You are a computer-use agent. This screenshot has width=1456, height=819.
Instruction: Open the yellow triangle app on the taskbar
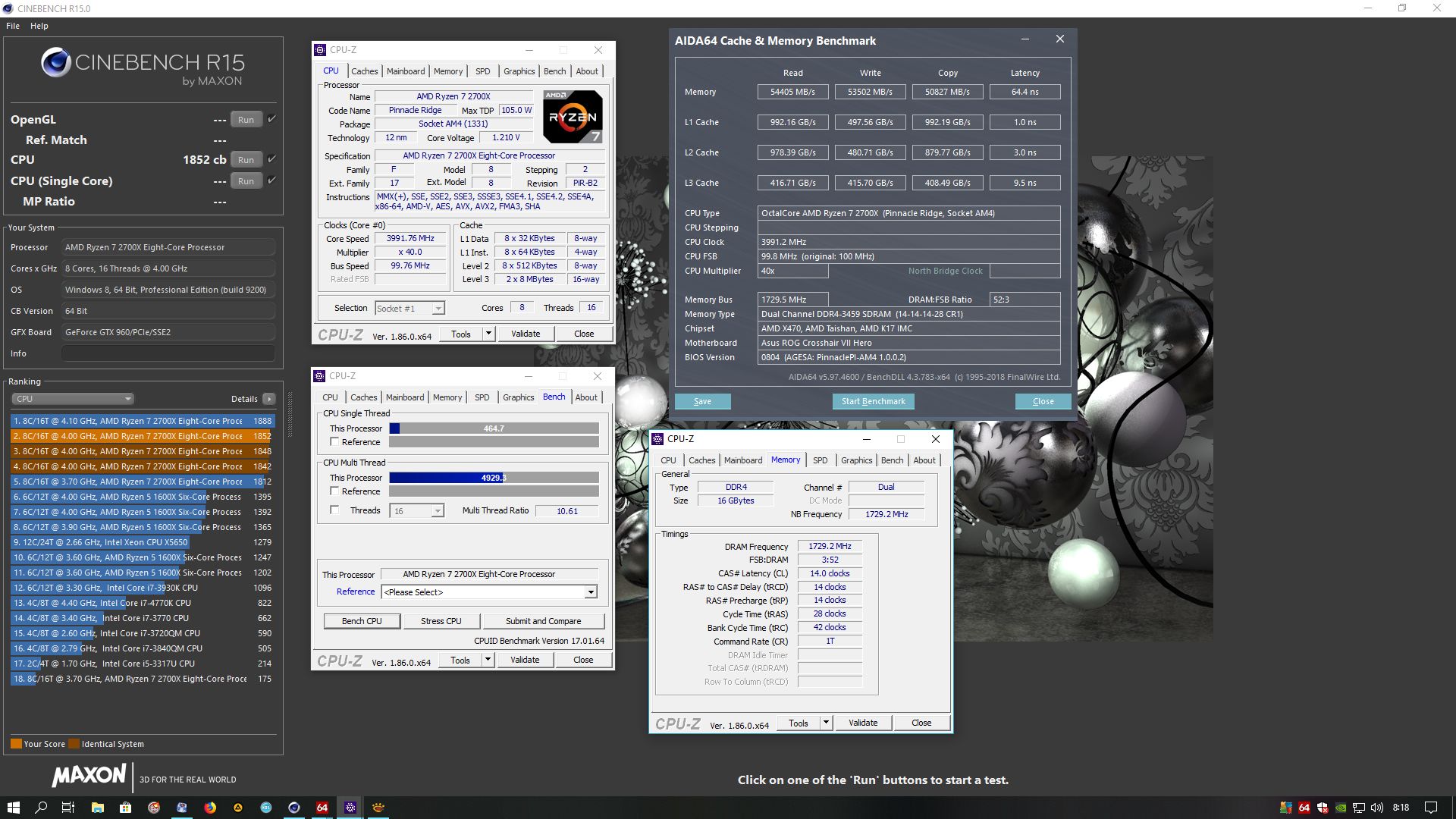tap(238, 807)
